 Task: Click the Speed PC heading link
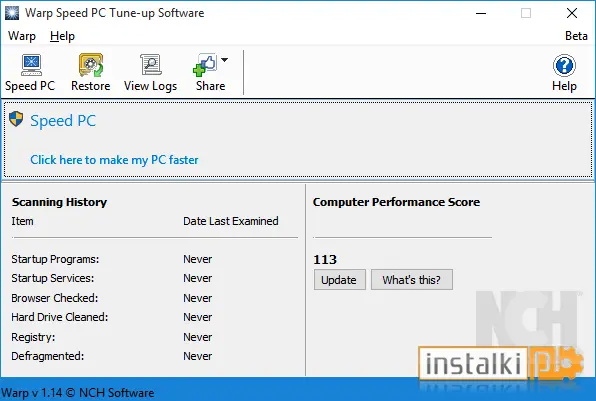[63, 121]
